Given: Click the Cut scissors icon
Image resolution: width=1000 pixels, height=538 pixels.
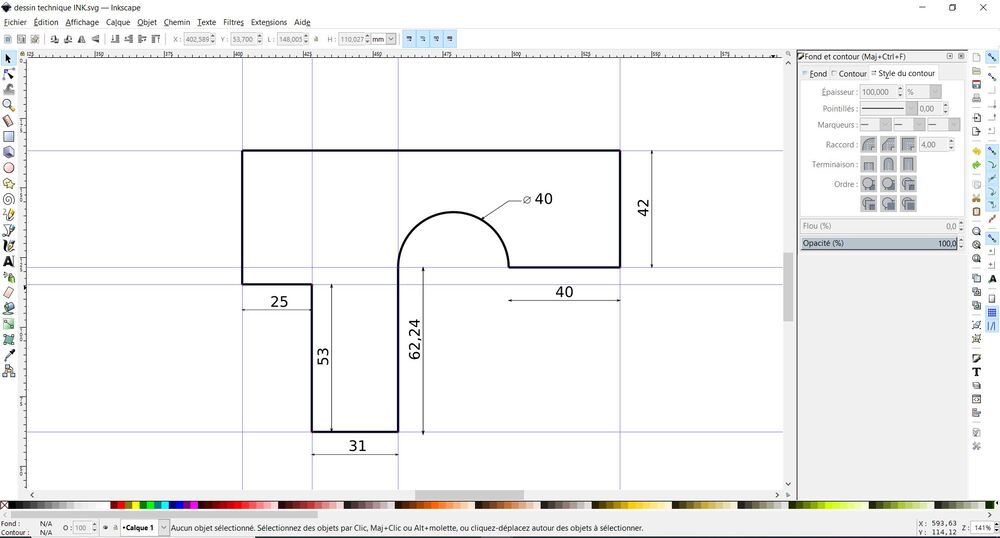Looking at the screenshot, I should pyautogui.click(x=976, y=198).
